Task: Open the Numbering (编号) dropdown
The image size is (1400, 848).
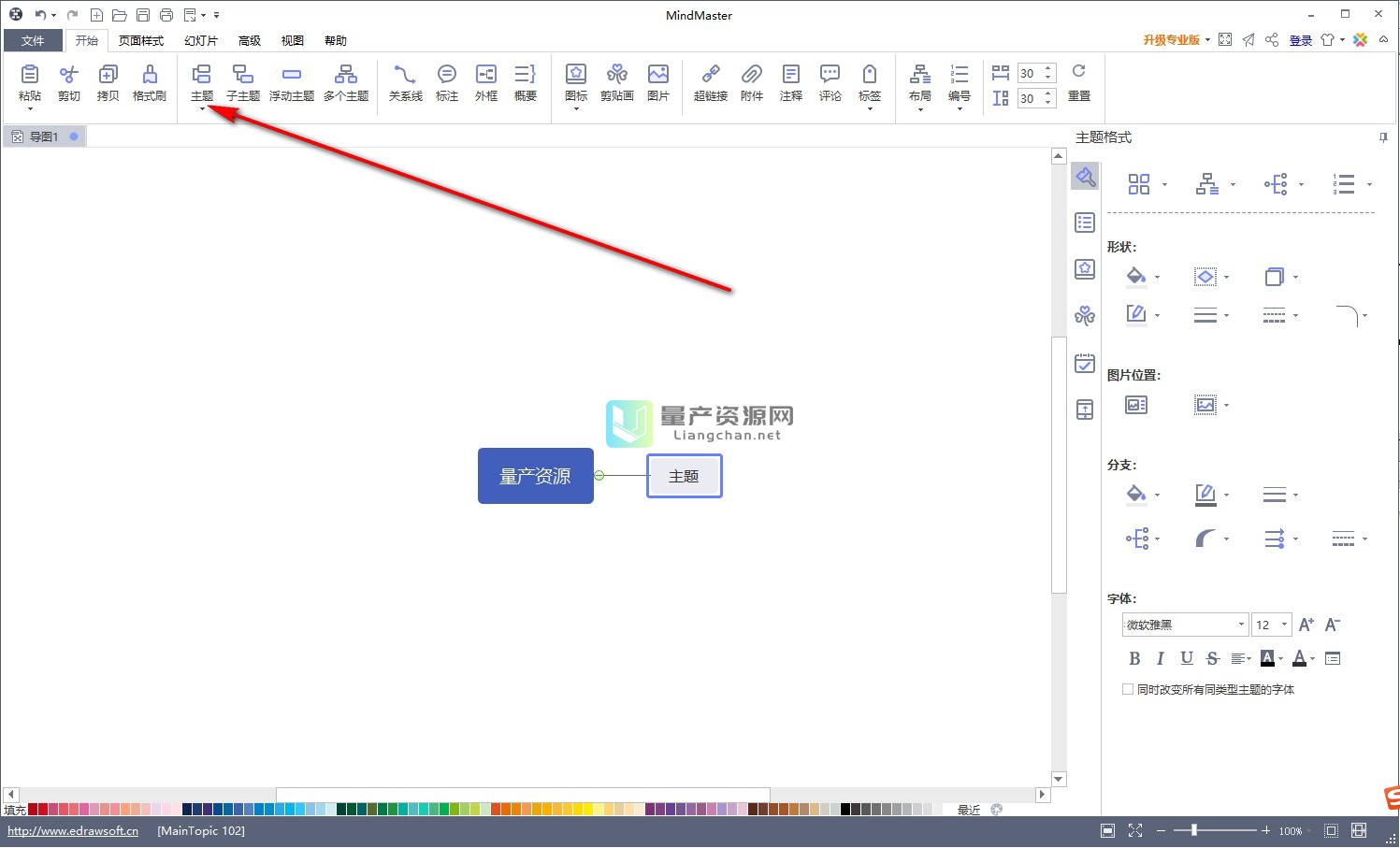Action: coord(960,109)
